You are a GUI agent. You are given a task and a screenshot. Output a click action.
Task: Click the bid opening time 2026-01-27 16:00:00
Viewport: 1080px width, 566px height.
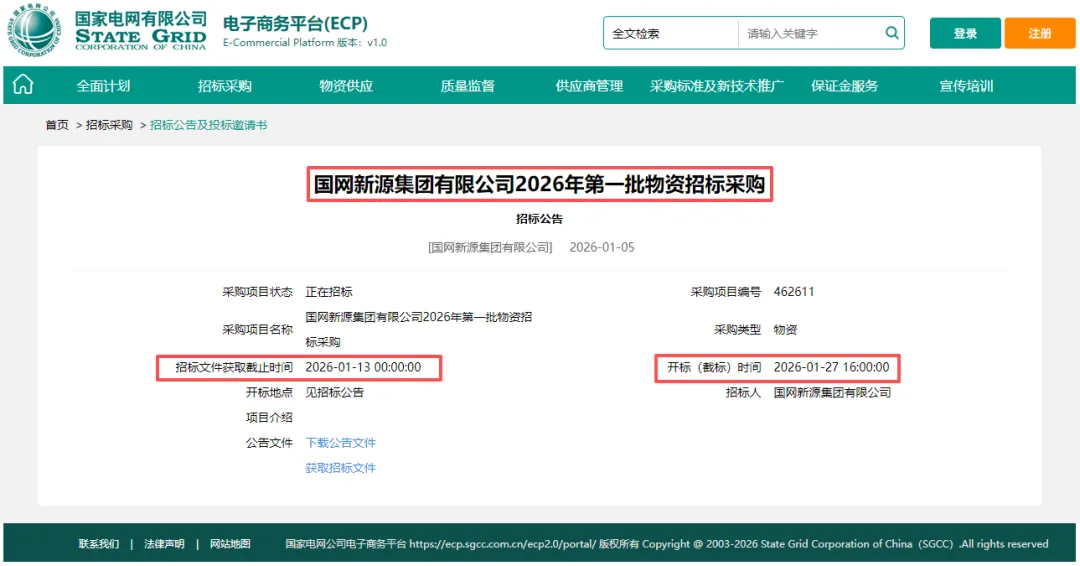[831, 368]
